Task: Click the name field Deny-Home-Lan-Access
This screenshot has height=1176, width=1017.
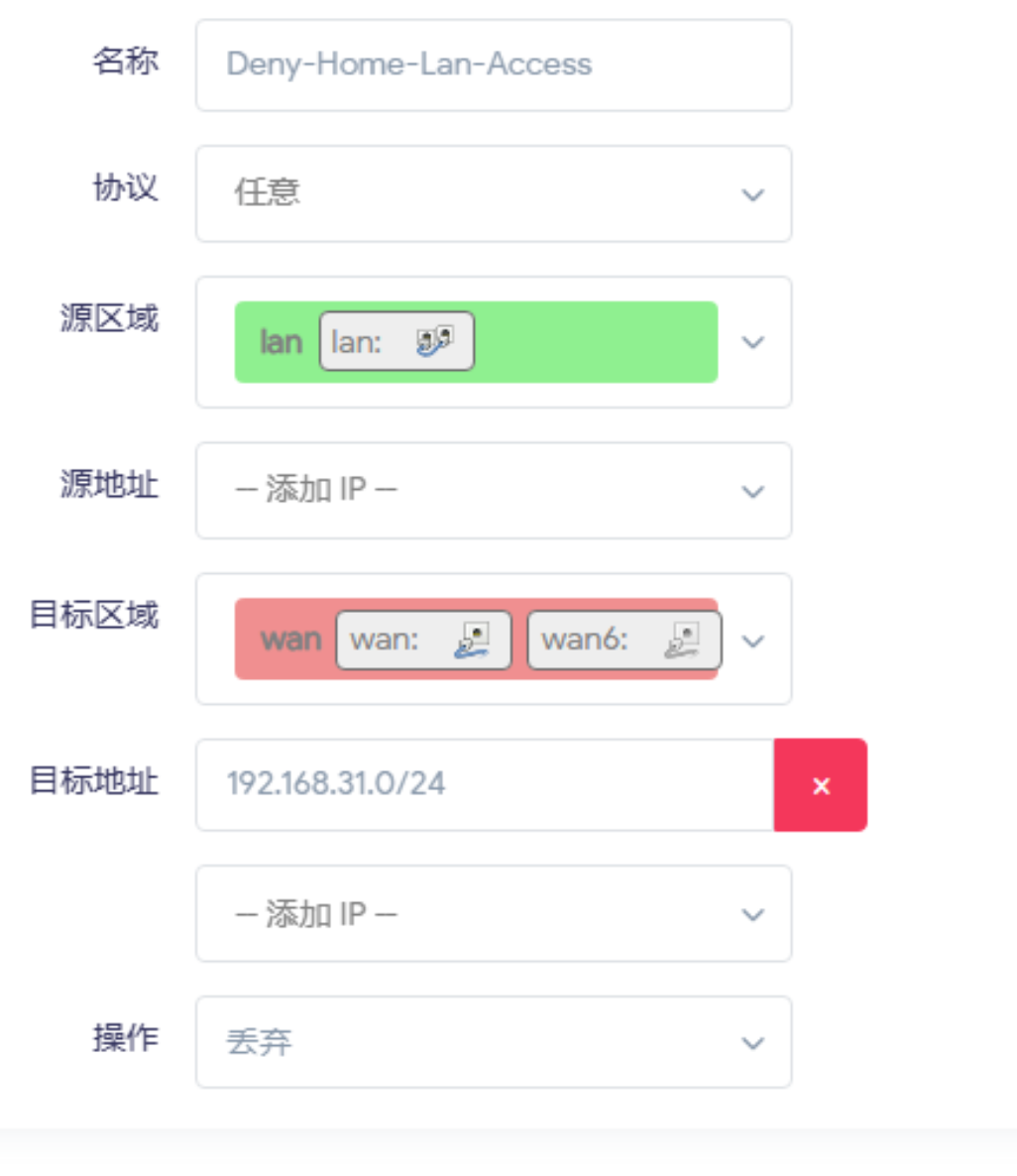Action: click(494, 65)
